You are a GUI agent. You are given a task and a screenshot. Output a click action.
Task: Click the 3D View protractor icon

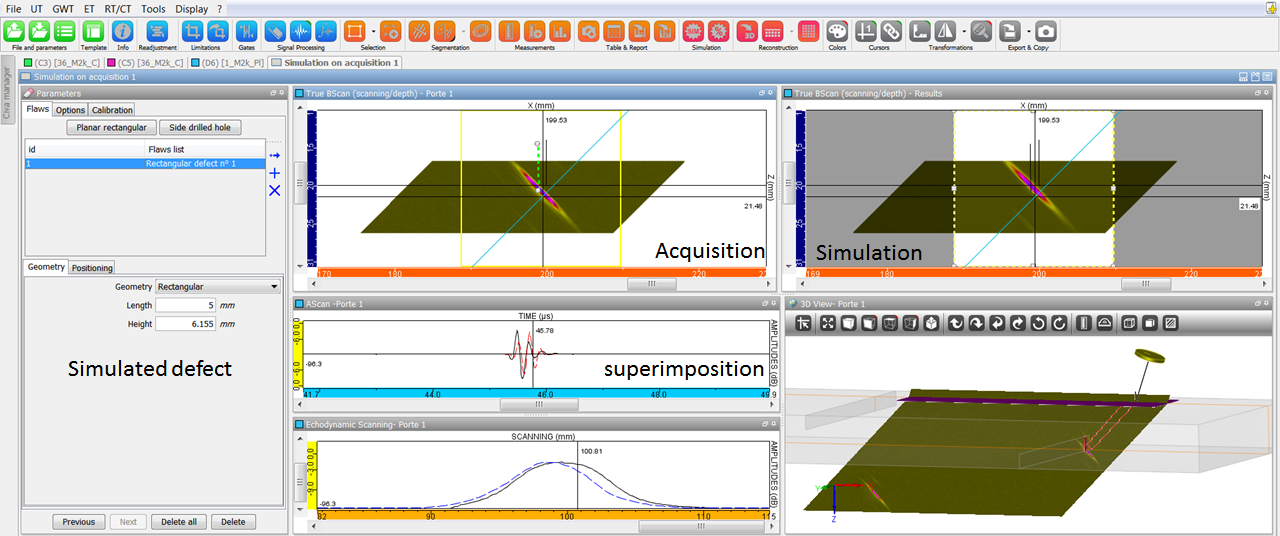coord(1104,323)
